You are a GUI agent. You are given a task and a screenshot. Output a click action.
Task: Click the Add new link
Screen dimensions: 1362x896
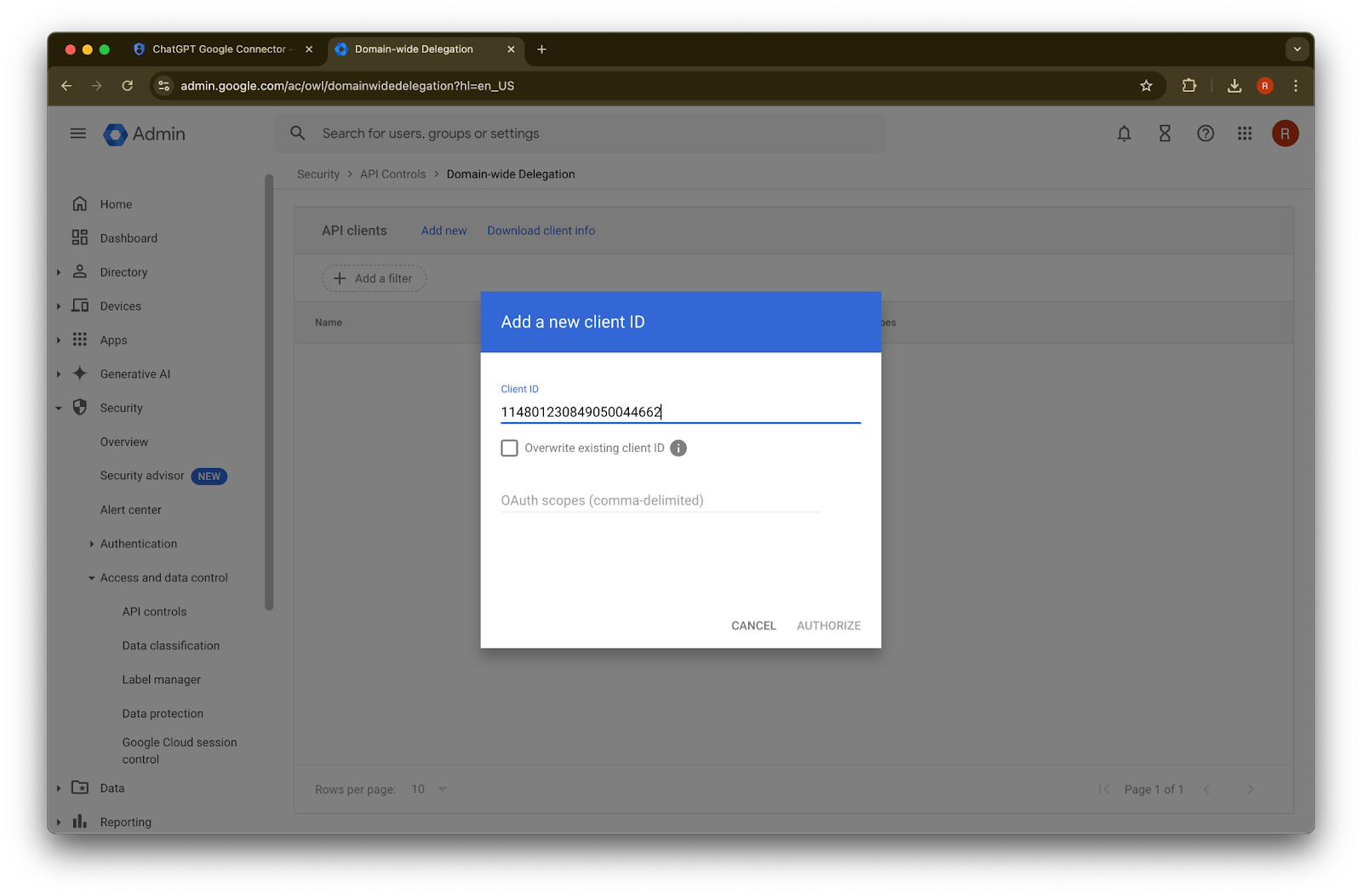tap(444, 231)
